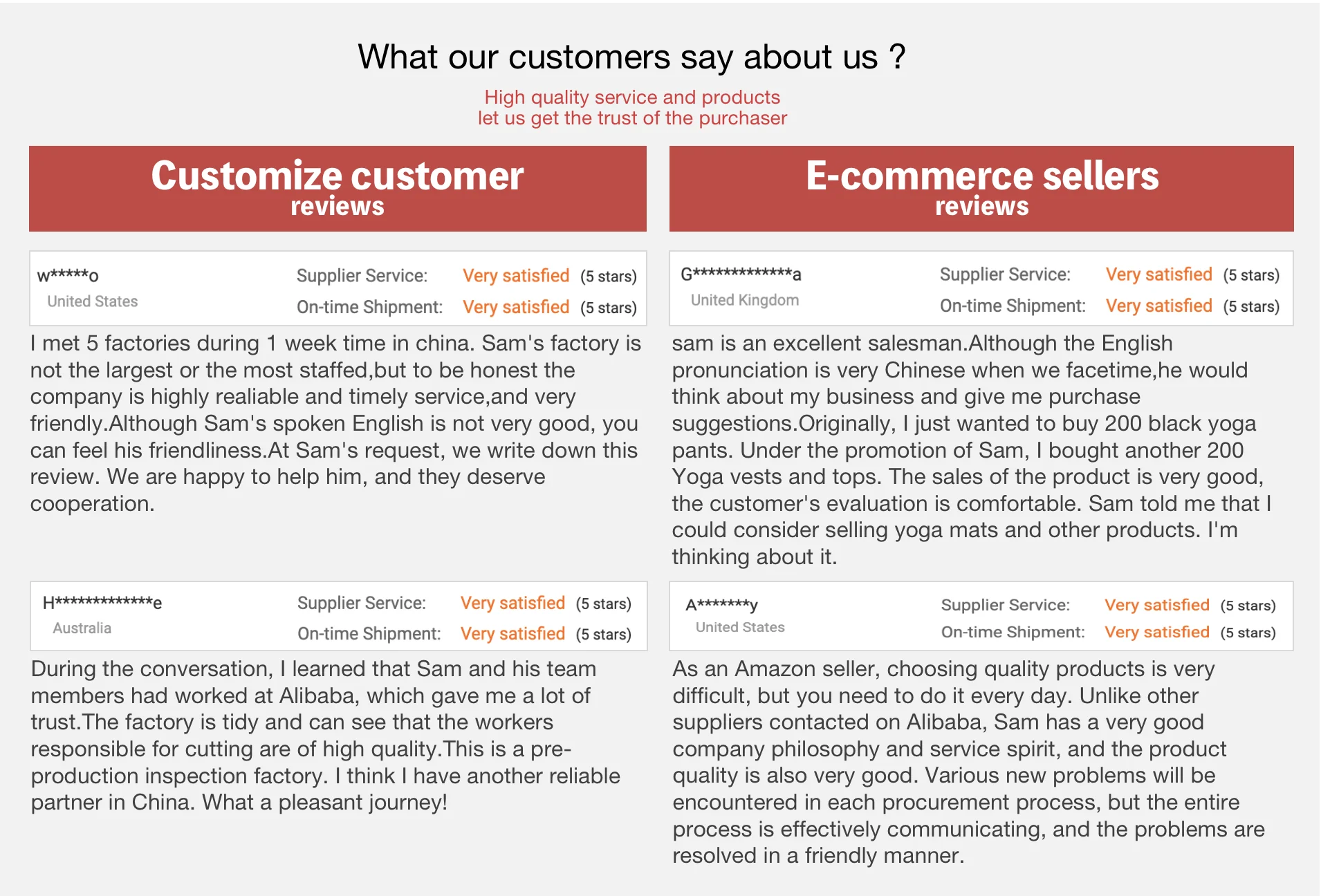Click On-time Shipment "Very satisfied" for G*************a
Screen dimensions: 1321x896
[x=1158, y=306]
